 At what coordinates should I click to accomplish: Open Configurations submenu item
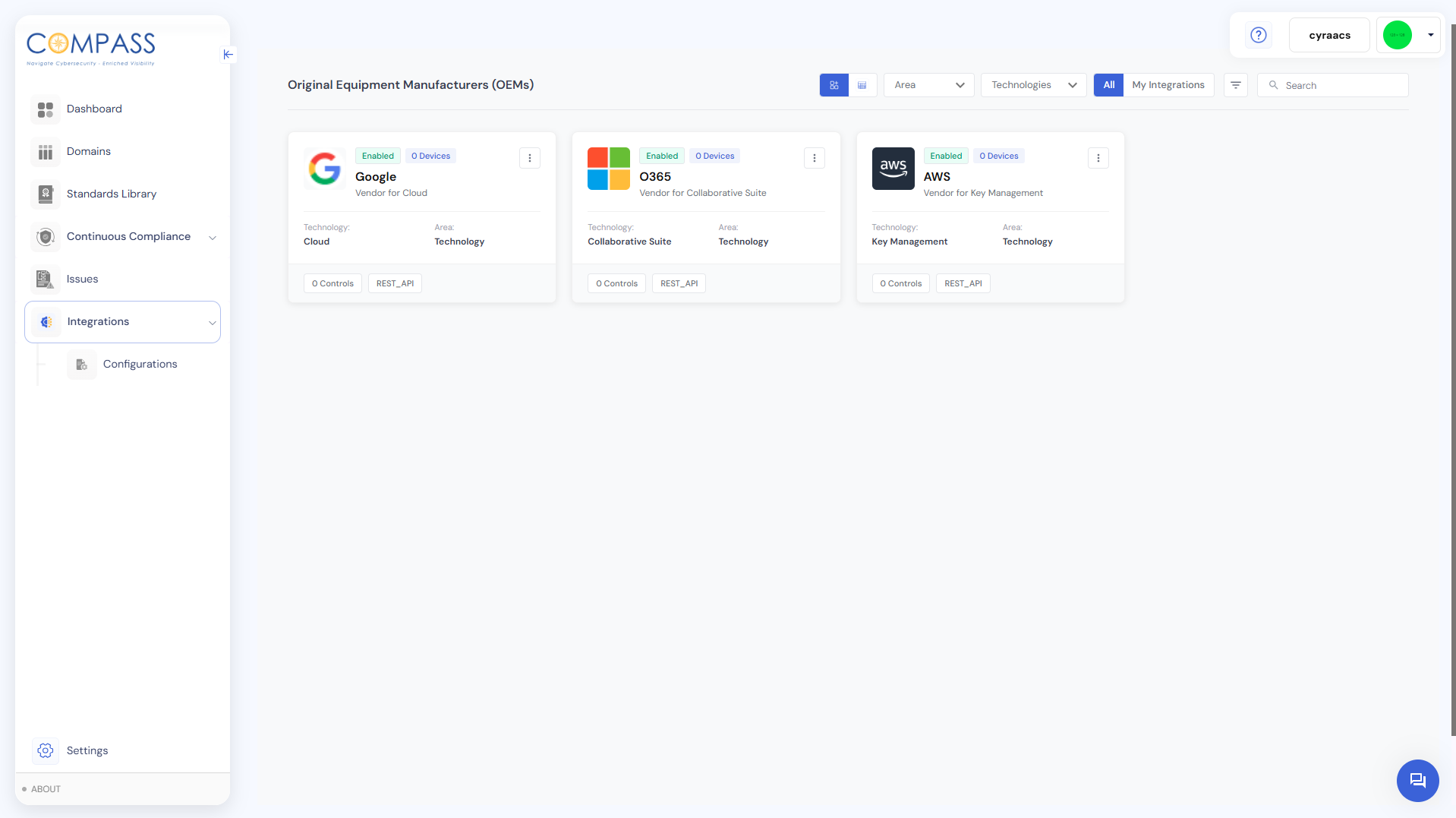pos(140,364)
